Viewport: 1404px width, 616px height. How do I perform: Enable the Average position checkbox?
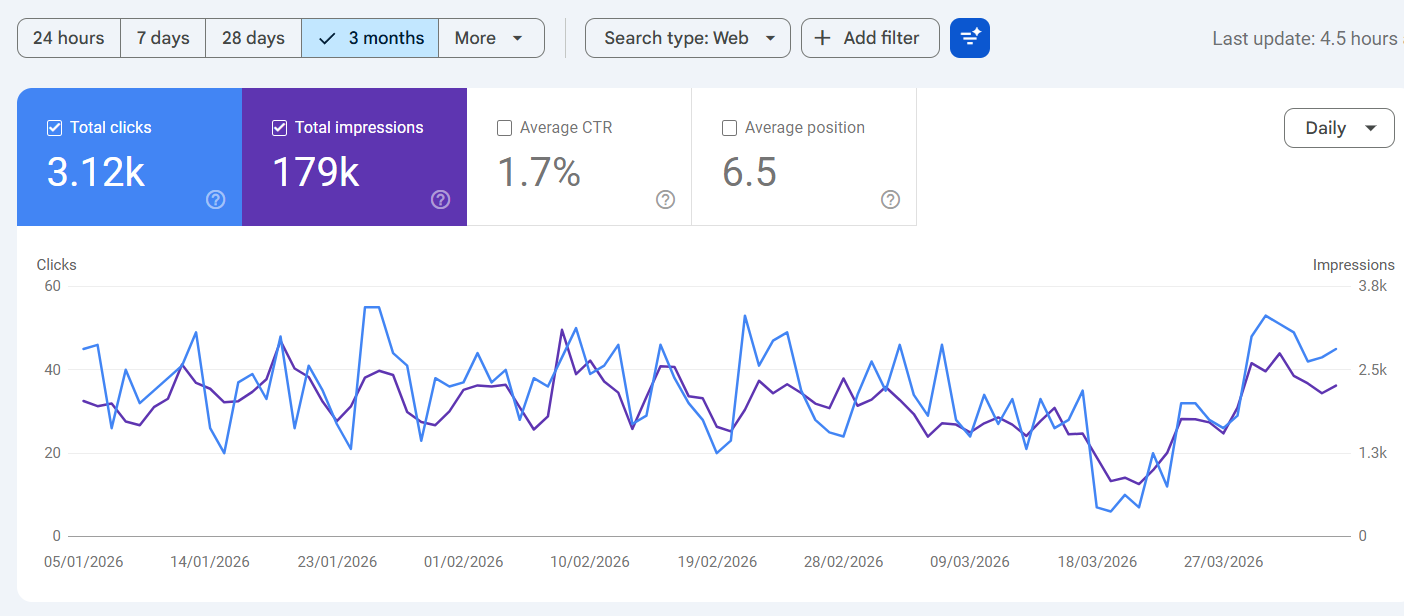(x=730, y=128)
